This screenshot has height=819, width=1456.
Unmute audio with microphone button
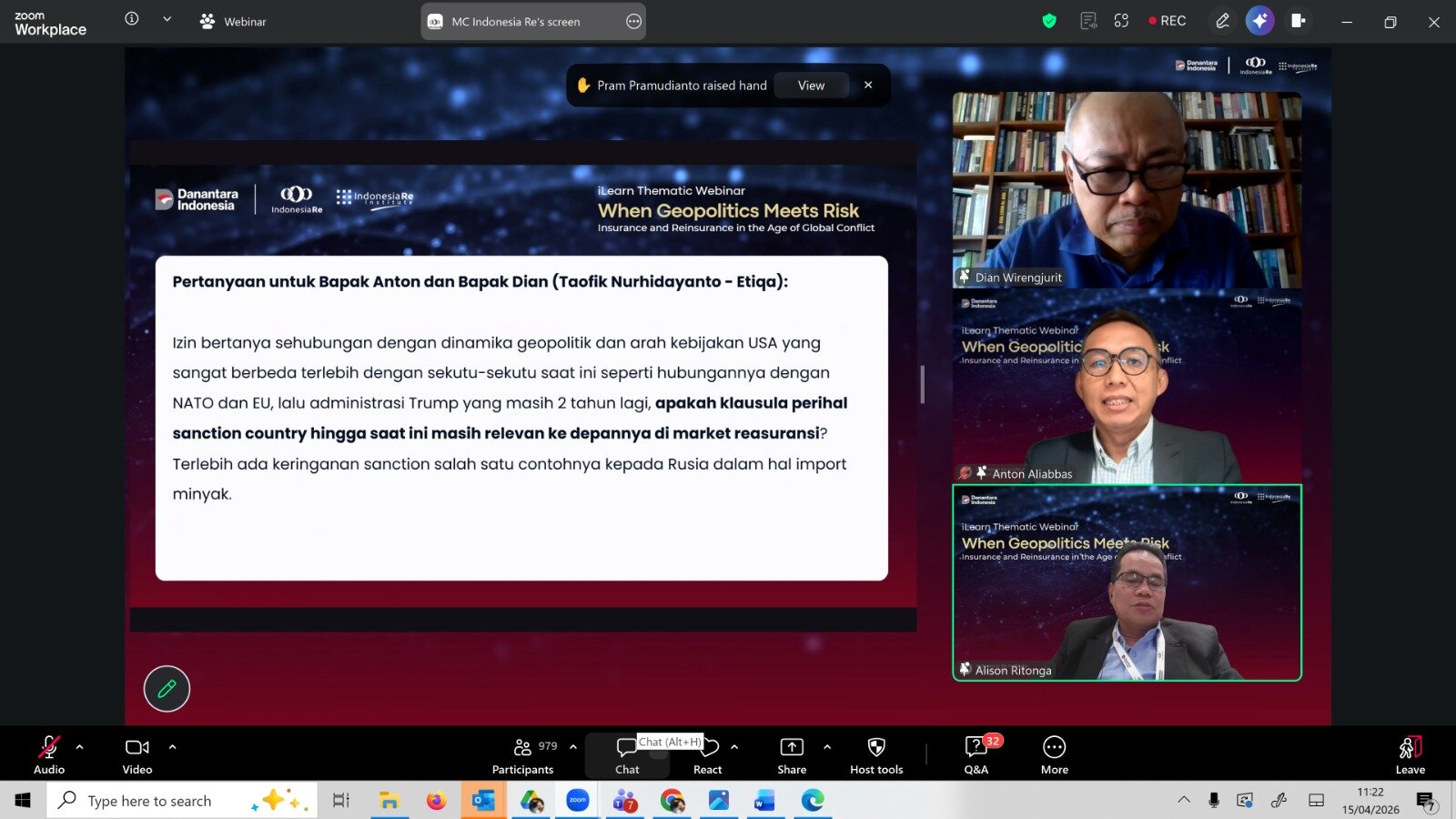click(x=49, y=754)
